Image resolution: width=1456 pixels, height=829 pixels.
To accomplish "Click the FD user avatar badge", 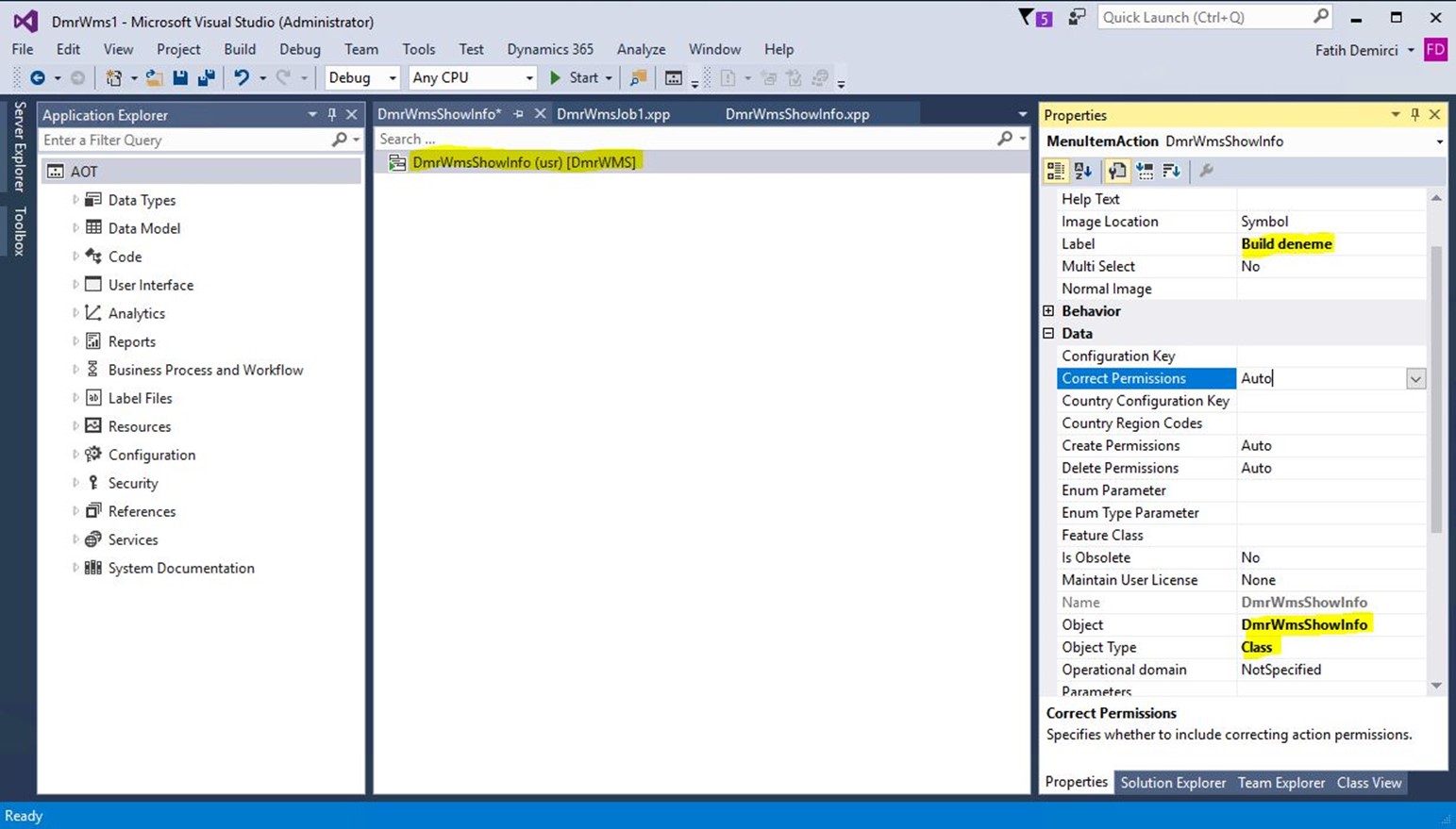I will tap(1435, 49).
